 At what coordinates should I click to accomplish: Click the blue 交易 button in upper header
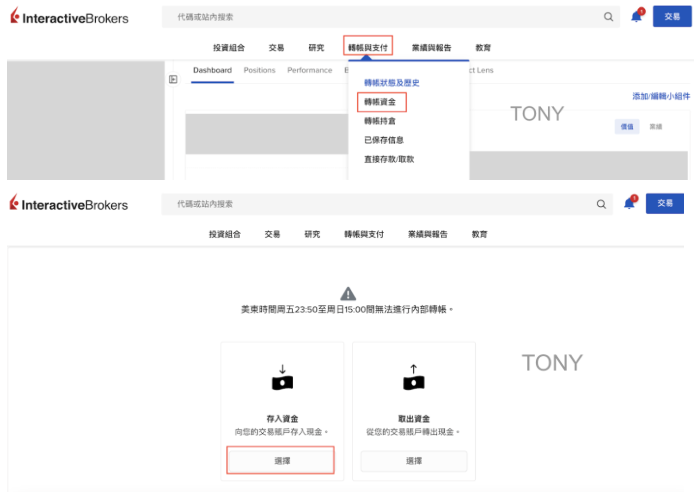672,17
